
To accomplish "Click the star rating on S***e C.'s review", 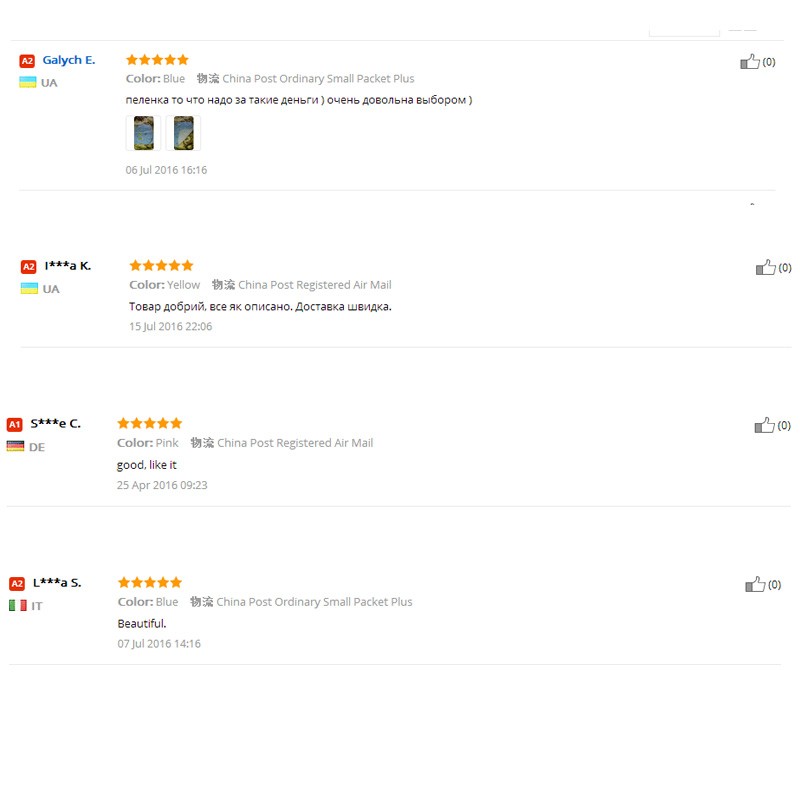I will 149,423.
